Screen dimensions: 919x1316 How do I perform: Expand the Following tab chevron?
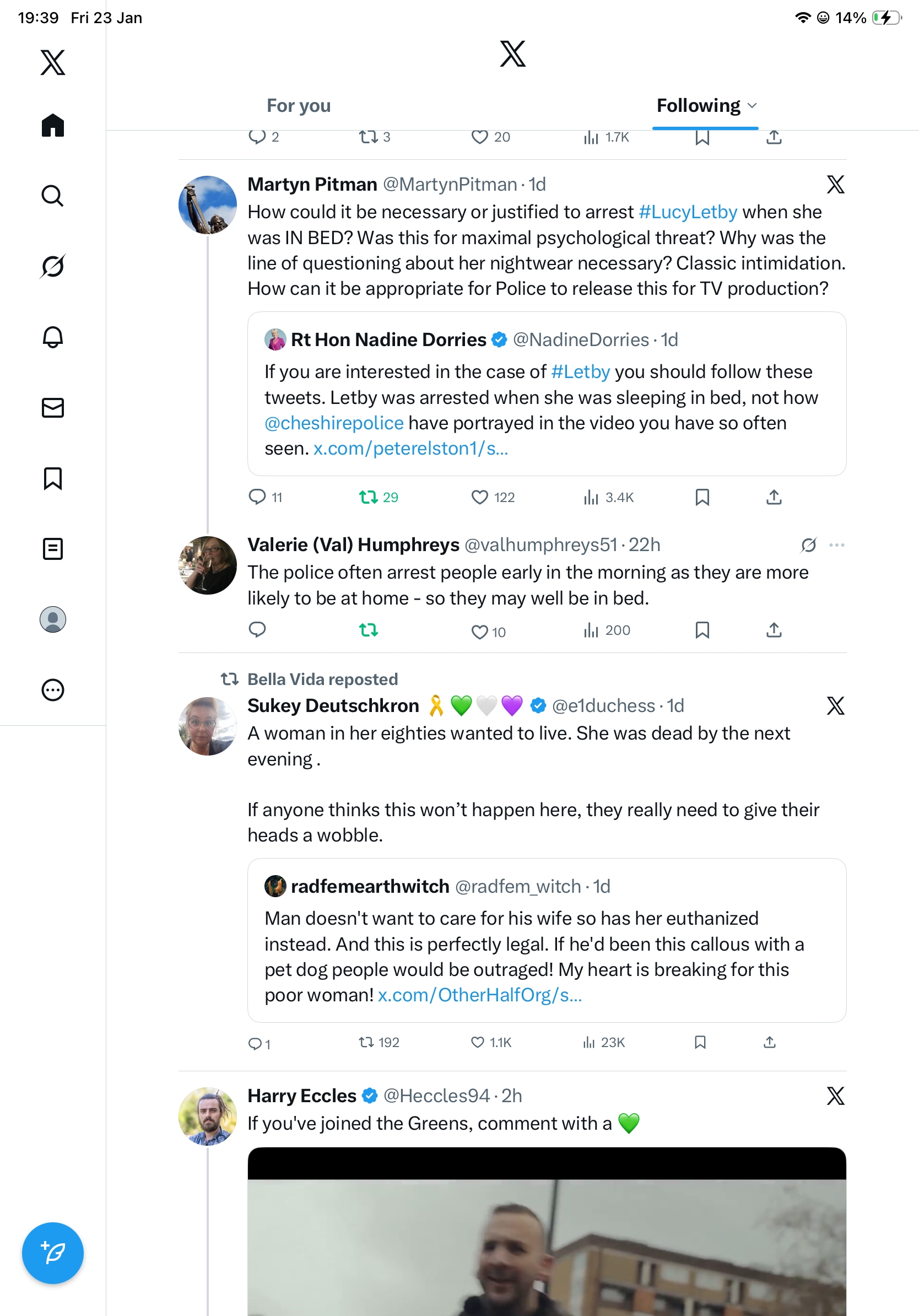coord(752,105)
